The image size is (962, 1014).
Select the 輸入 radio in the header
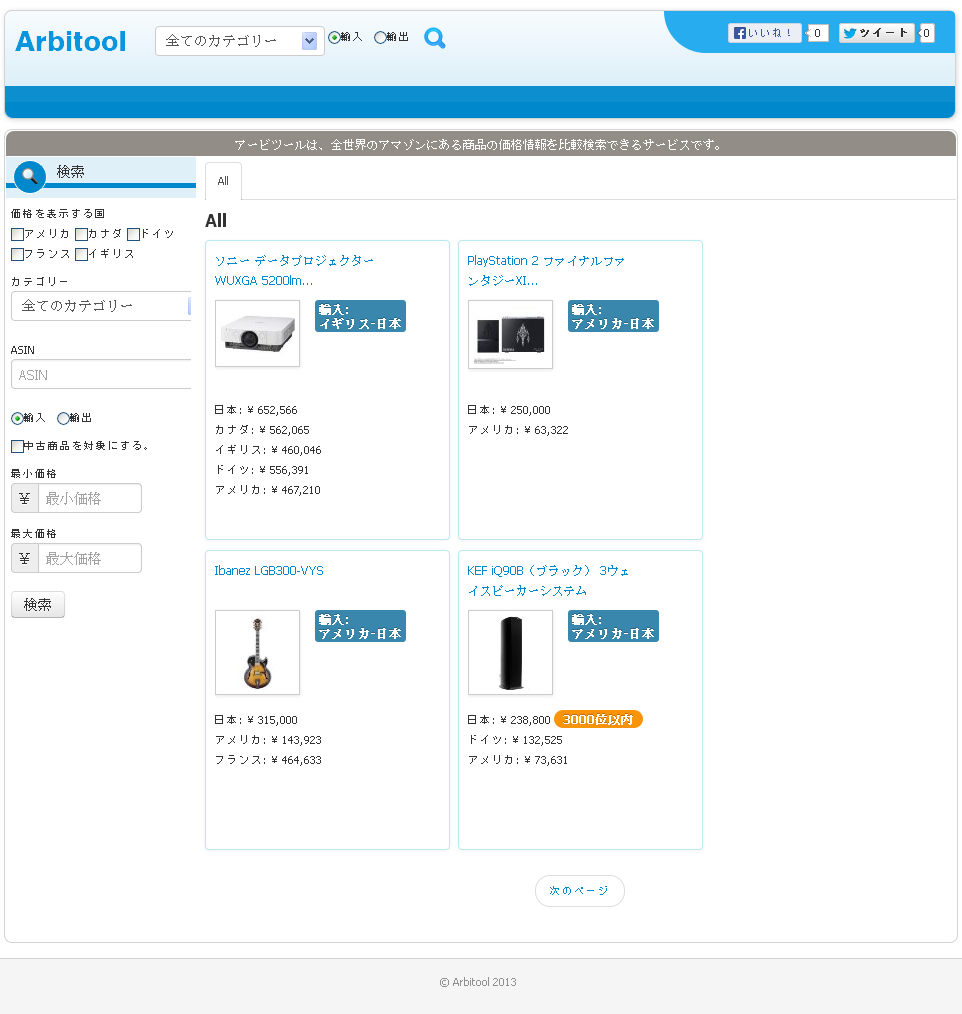[x=334, y=38]
